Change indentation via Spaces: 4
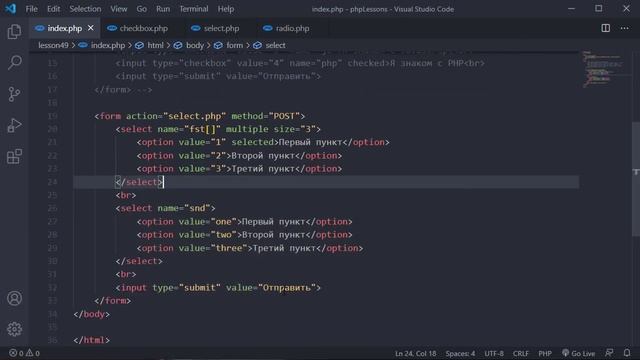The image size is (640, 360). pos(460,353)
